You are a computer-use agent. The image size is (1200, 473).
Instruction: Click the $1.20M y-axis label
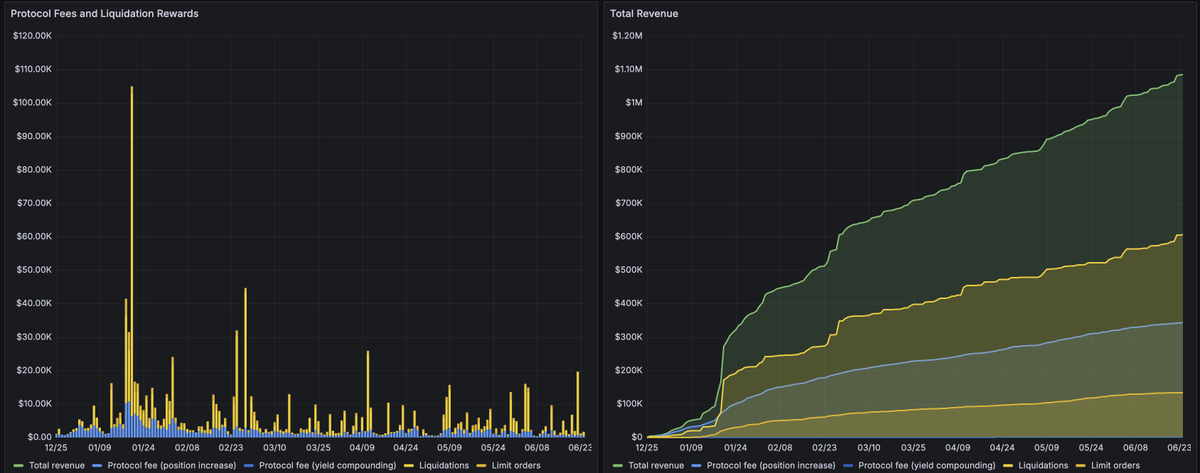628,36
